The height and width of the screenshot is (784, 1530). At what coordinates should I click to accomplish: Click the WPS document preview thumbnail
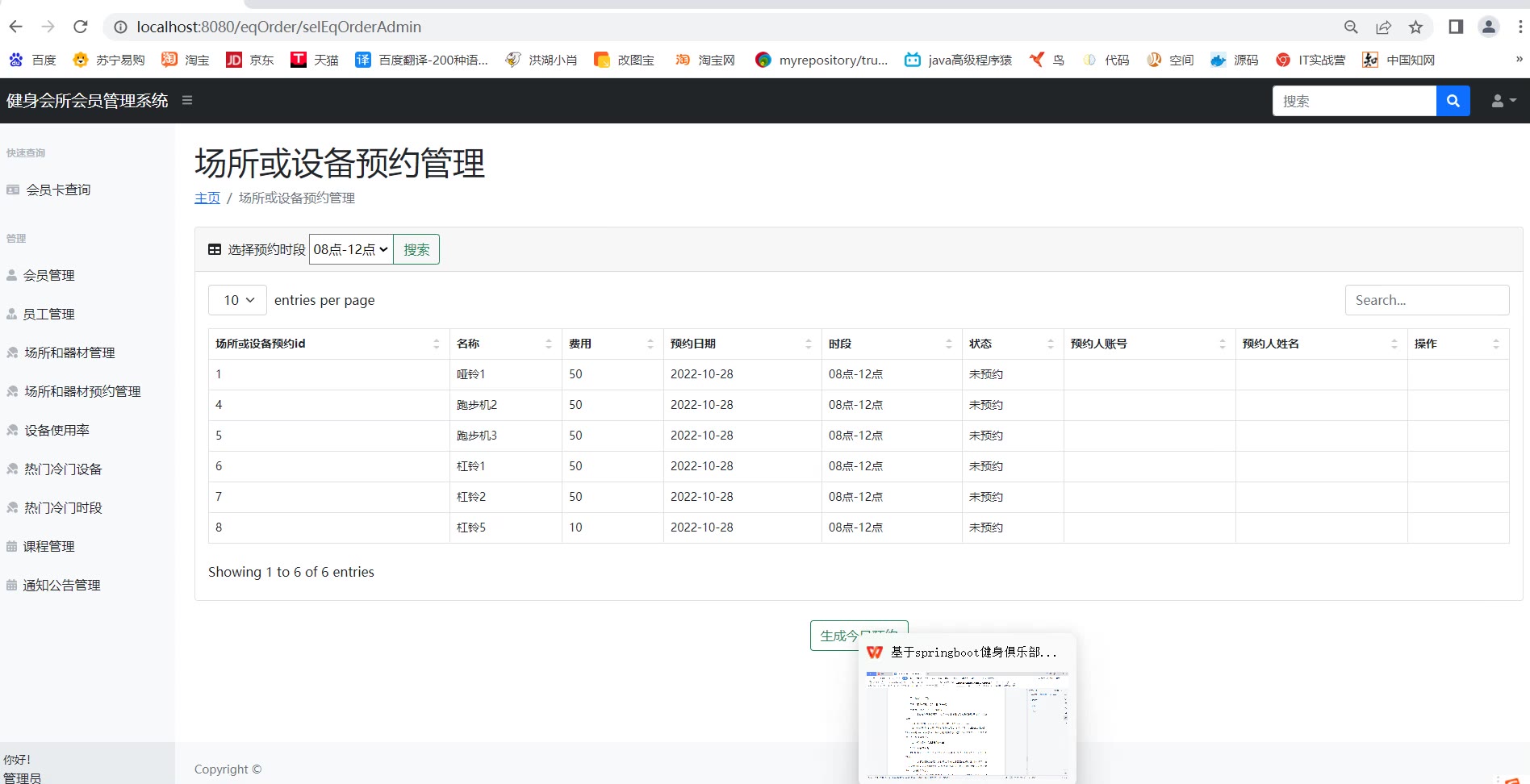pos(967,724)
